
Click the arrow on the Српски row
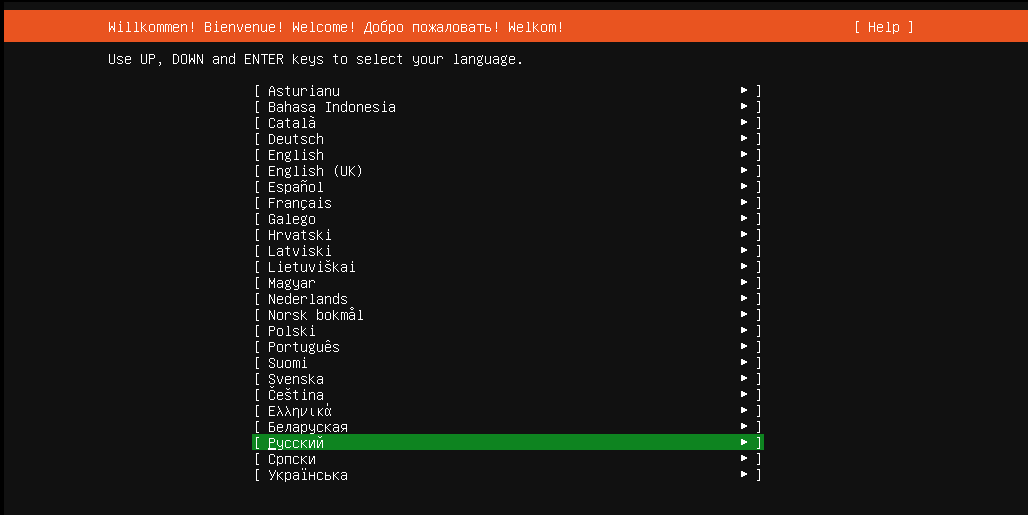[744, 459]
